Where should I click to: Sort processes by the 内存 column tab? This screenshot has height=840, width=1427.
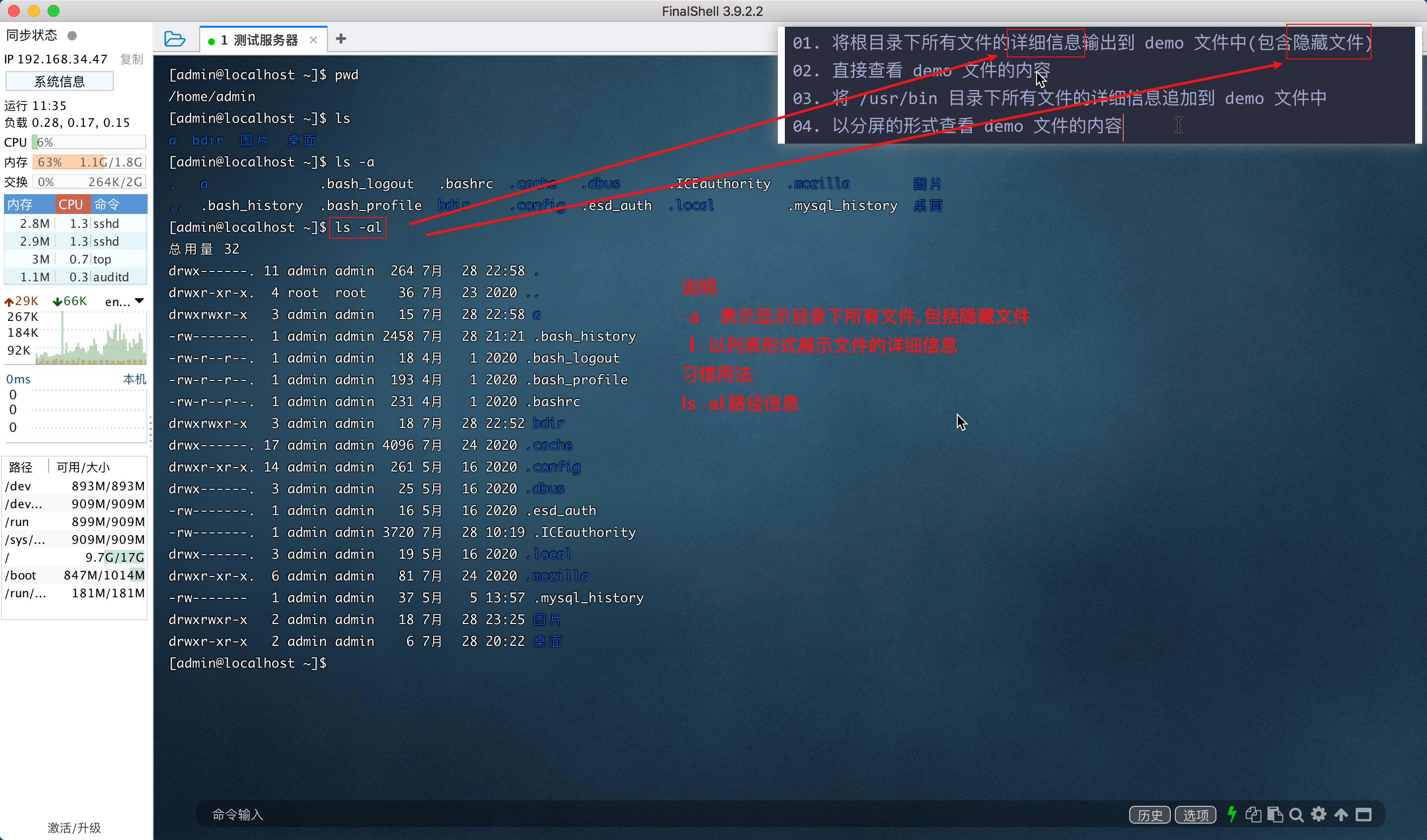pyautogui.click(x=21, y=205)
